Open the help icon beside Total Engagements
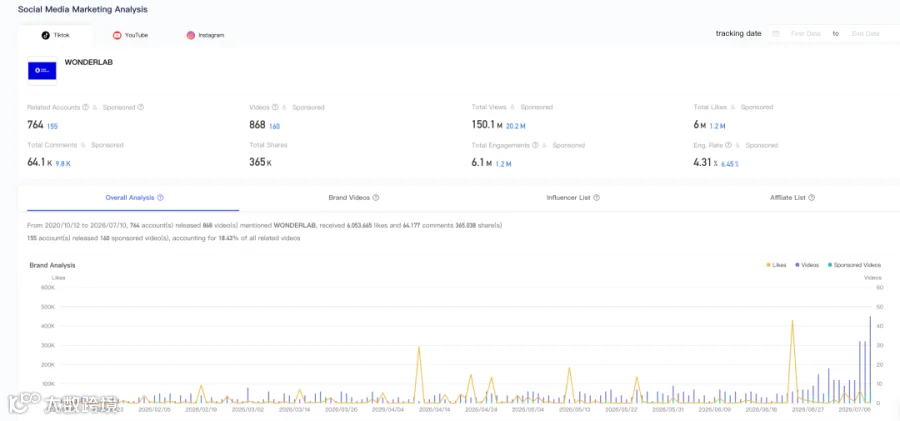The height and width of the screenshot is (421, 900). pos(535,145)
